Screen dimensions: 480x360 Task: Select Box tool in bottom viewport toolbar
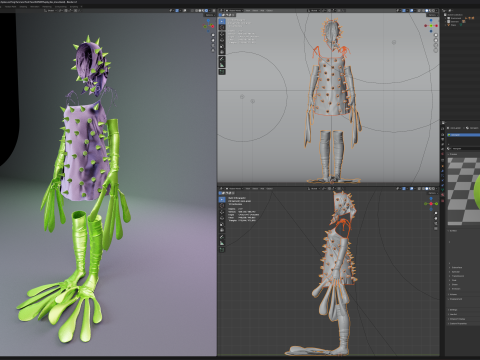pos(222,199)
